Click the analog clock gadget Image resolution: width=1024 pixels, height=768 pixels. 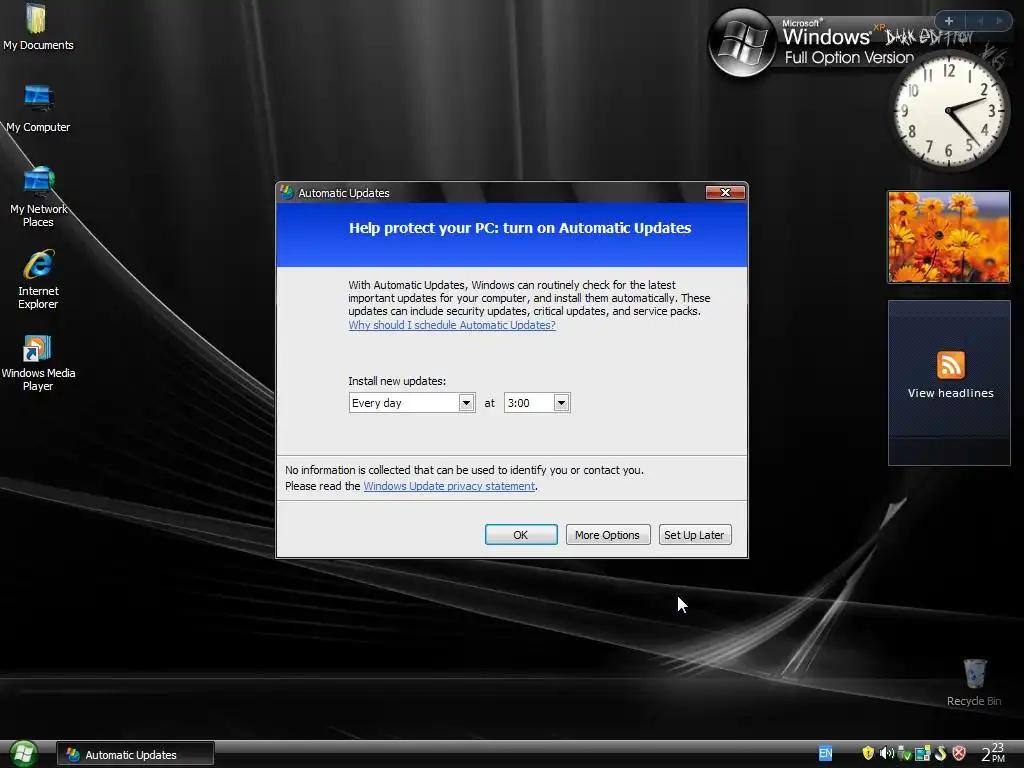pos(949,110)
